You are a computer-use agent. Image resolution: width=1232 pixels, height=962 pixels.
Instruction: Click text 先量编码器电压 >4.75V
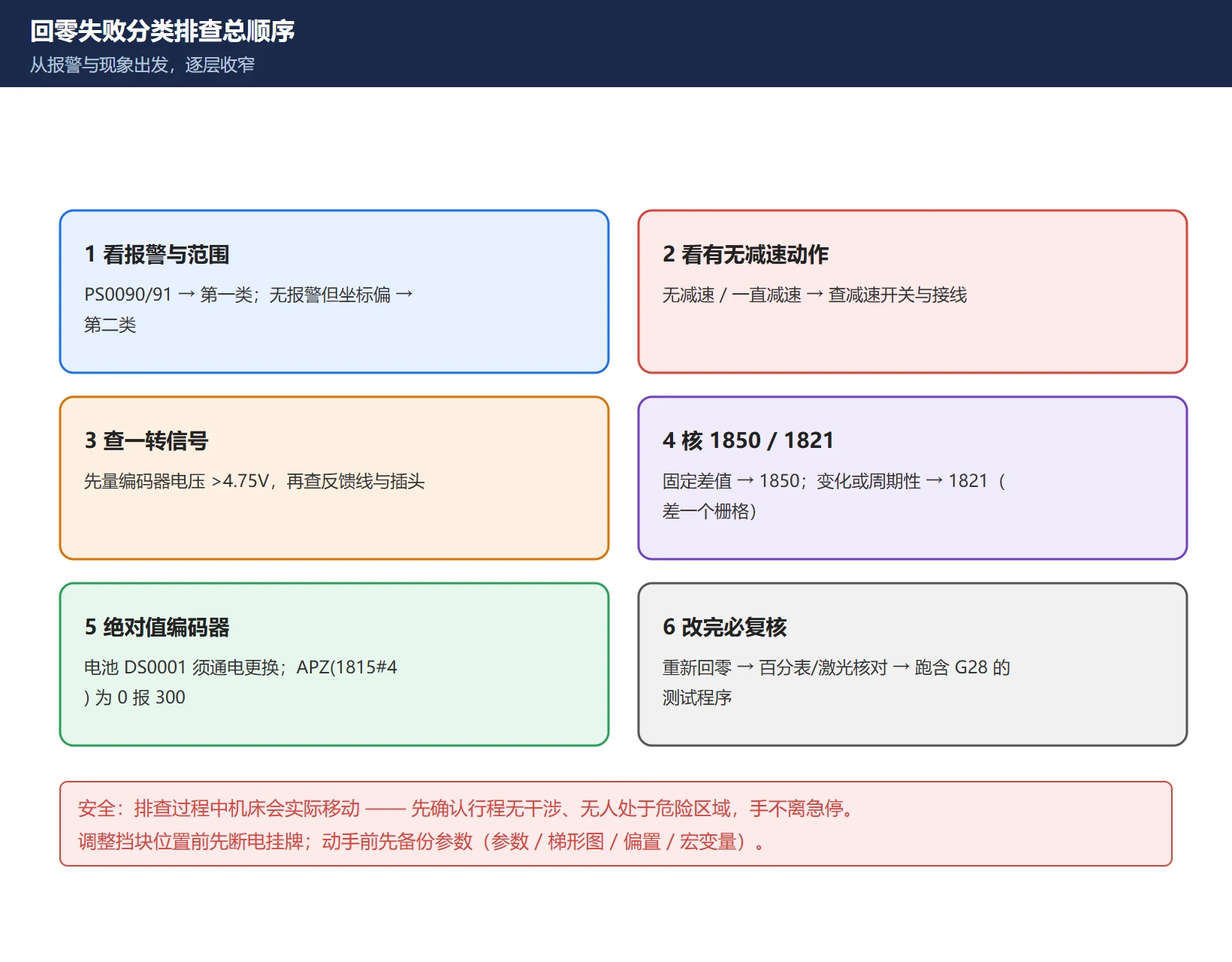click(x=176, y=481)
